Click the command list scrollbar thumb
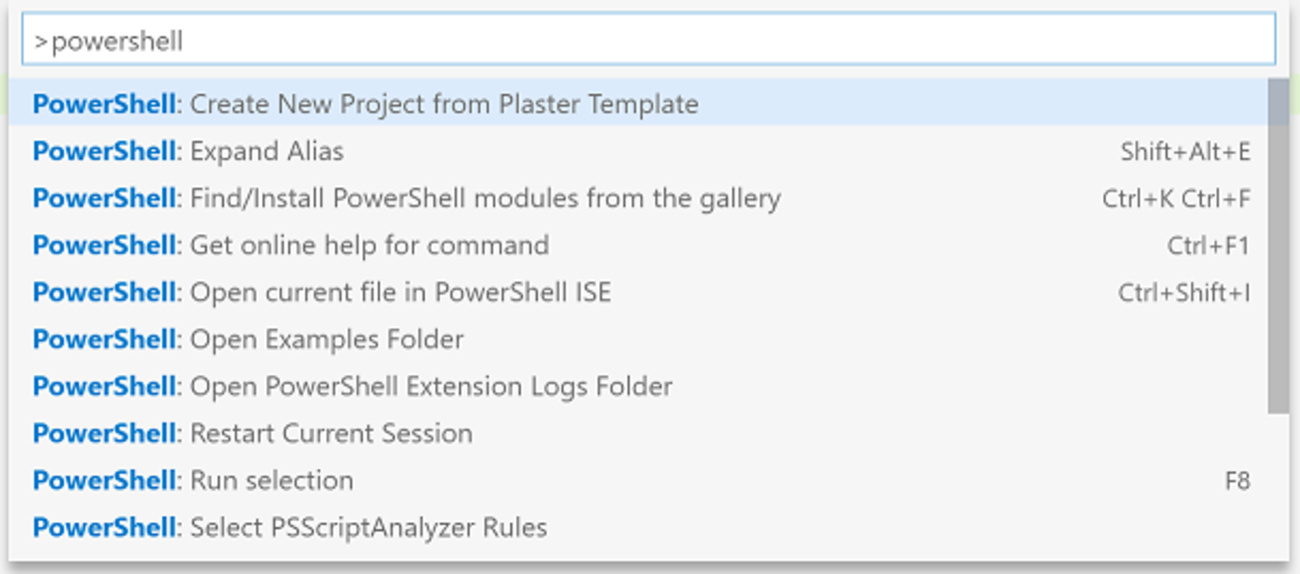The image size is (1300, 574). [1277, 245]
